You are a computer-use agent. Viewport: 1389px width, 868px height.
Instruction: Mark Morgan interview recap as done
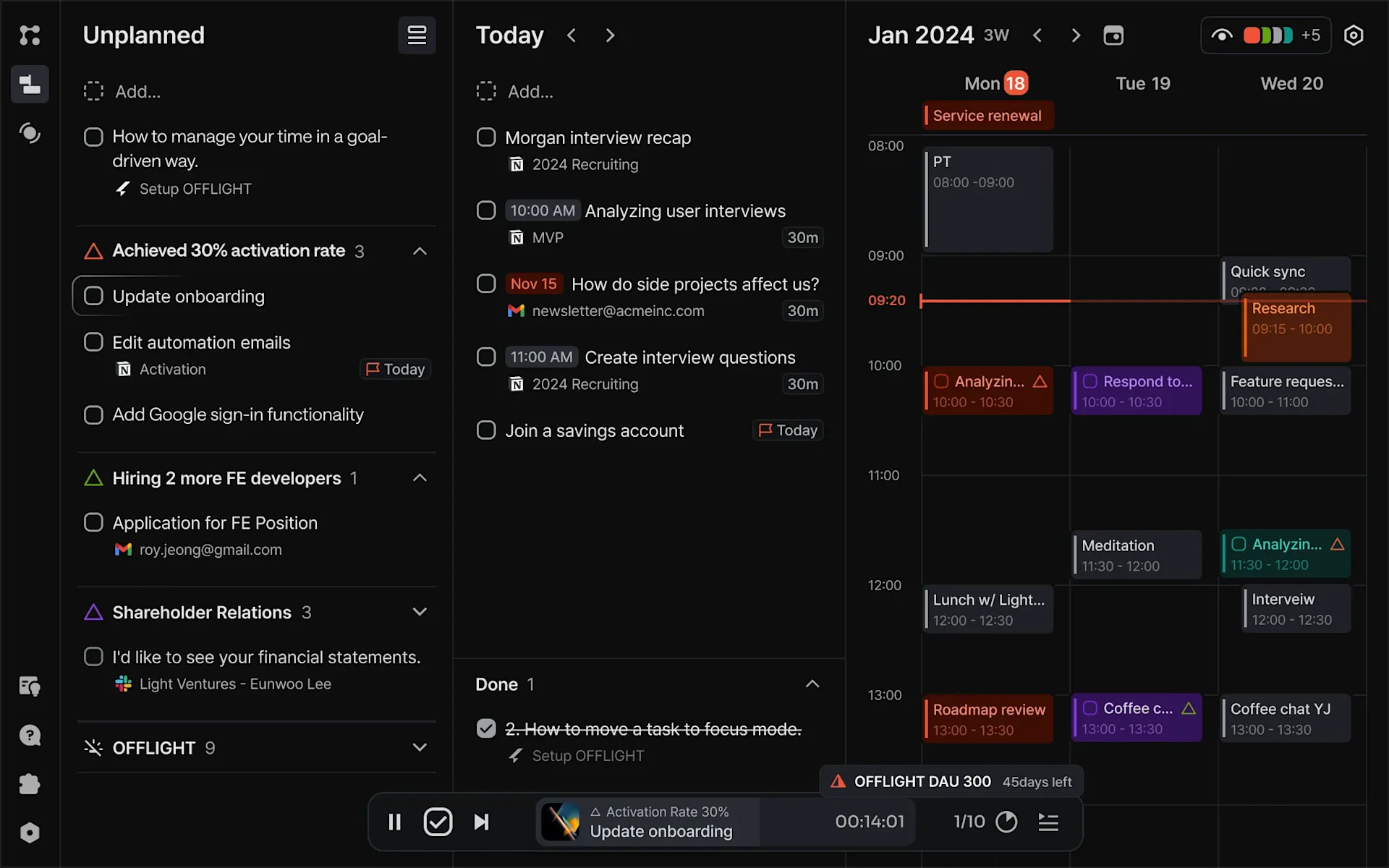485,137
